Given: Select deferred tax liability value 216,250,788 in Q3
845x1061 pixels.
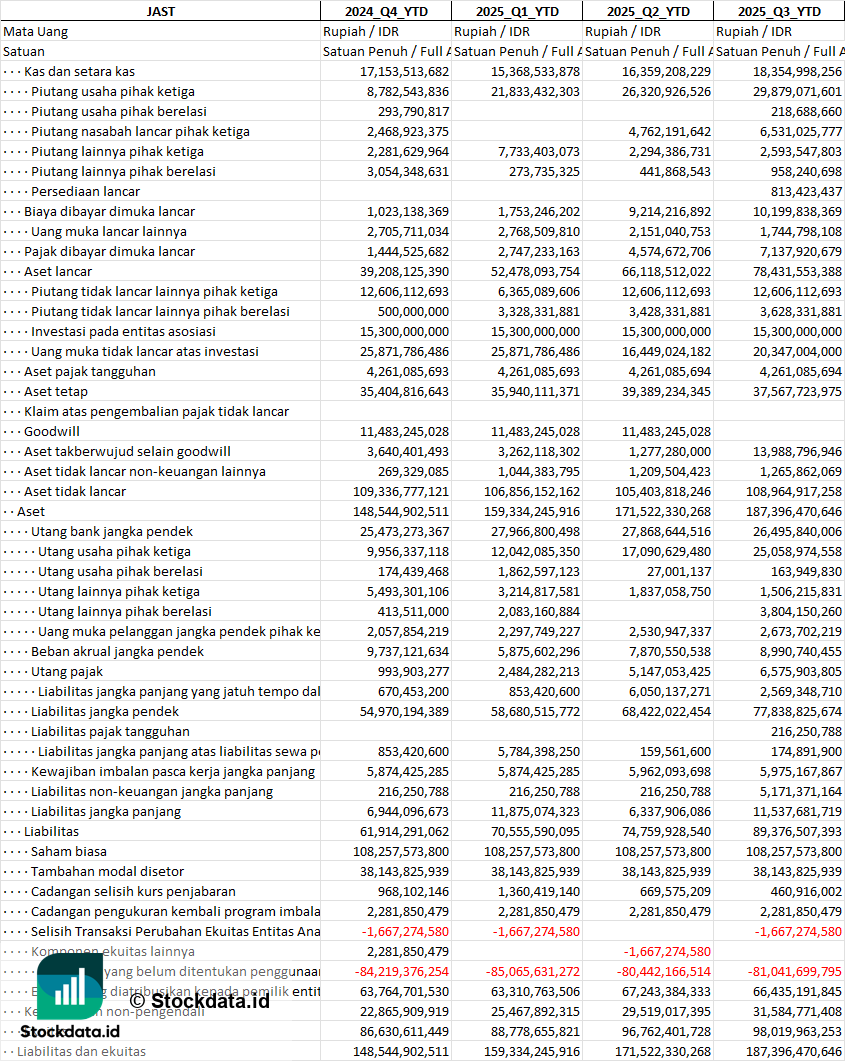Looking at the screenshot, I should [x=806, y=731].
